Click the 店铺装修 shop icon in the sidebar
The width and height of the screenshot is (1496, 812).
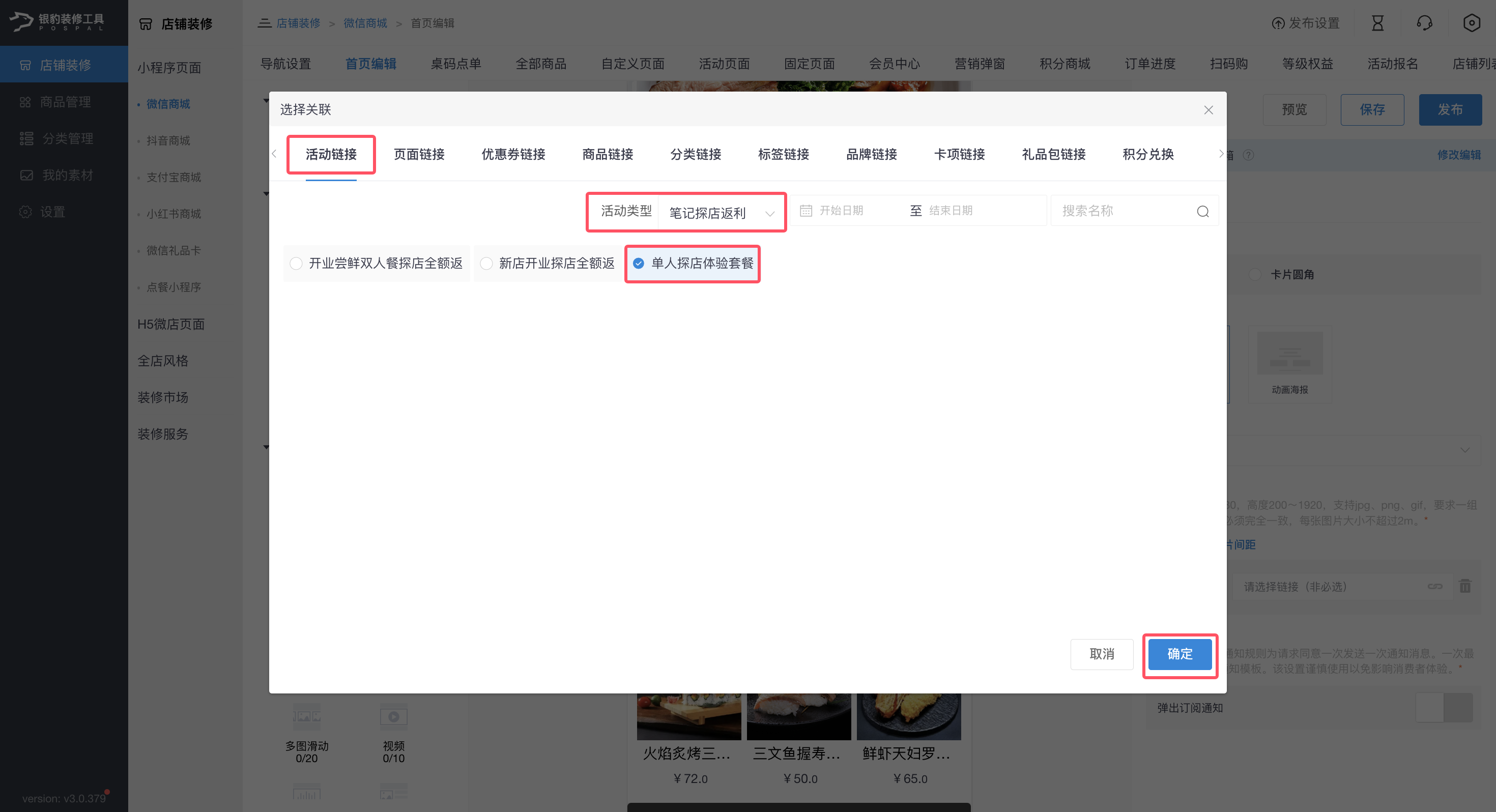pyautogui.click(x=25, y=65)
